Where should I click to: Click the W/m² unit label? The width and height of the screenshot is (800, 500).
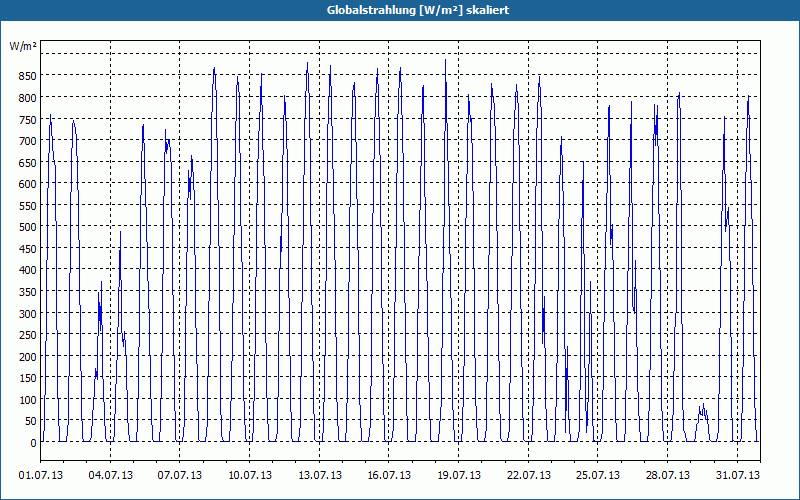point(23,46)
